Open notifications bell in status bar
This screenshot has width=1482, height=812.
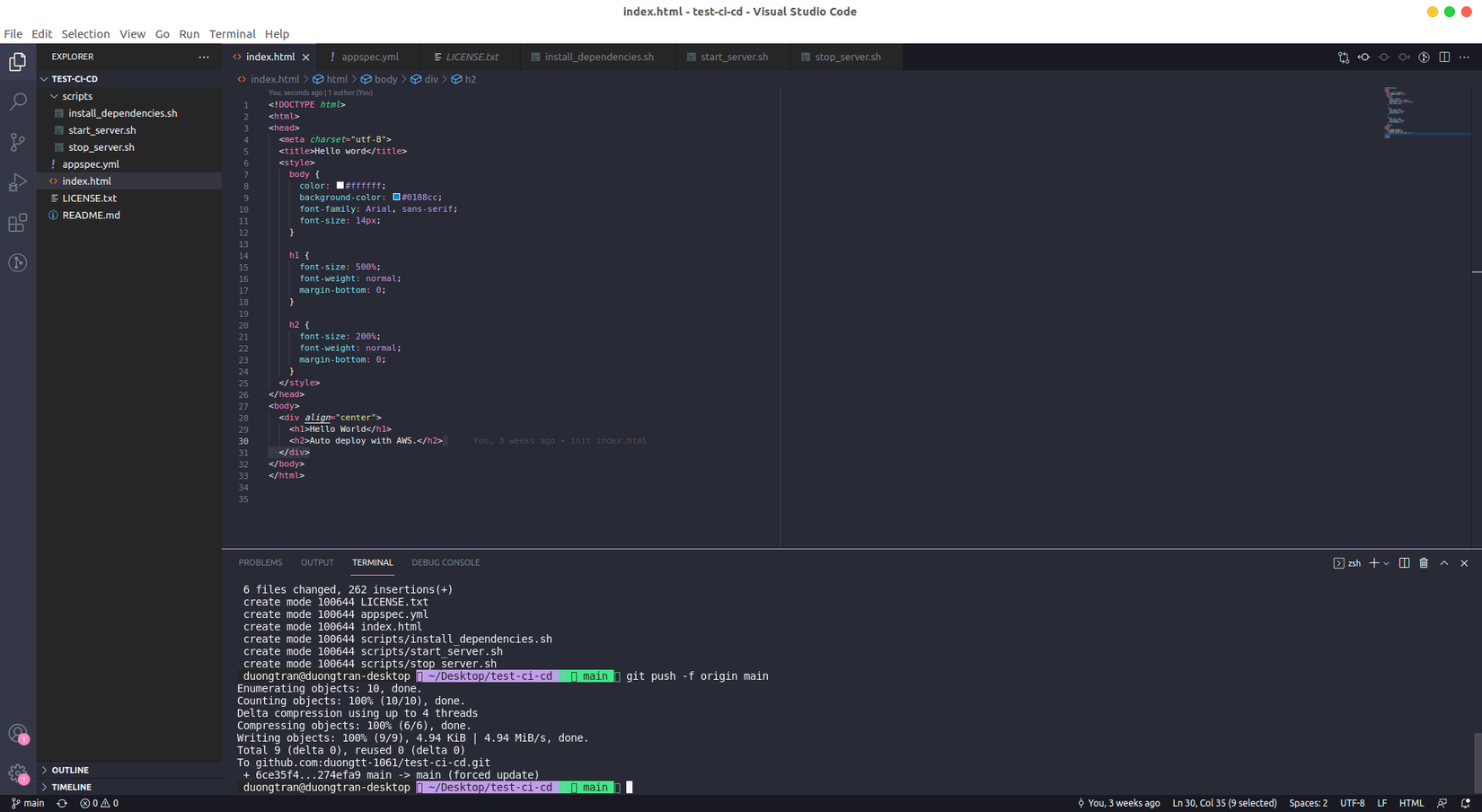1466,804
